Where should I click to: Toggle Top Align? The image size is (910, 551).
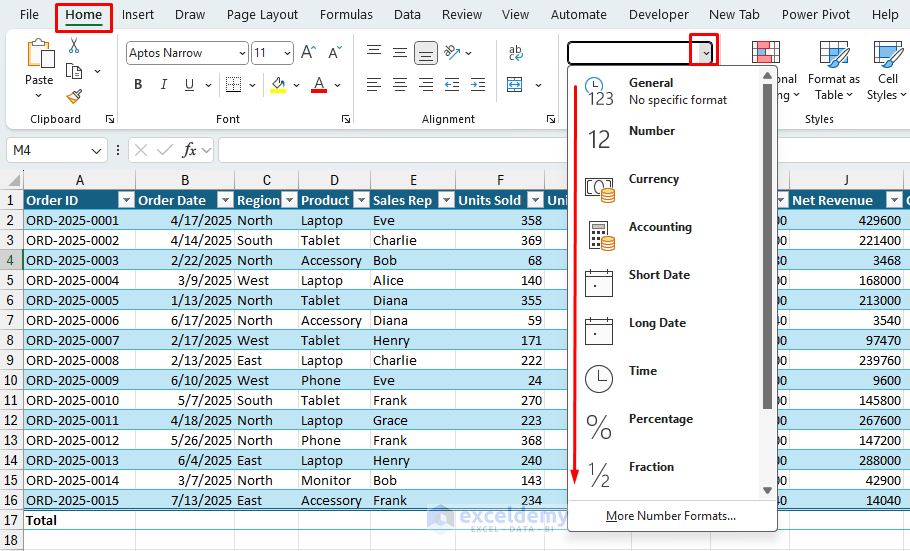pyautogui.click(x=374, y=53)
